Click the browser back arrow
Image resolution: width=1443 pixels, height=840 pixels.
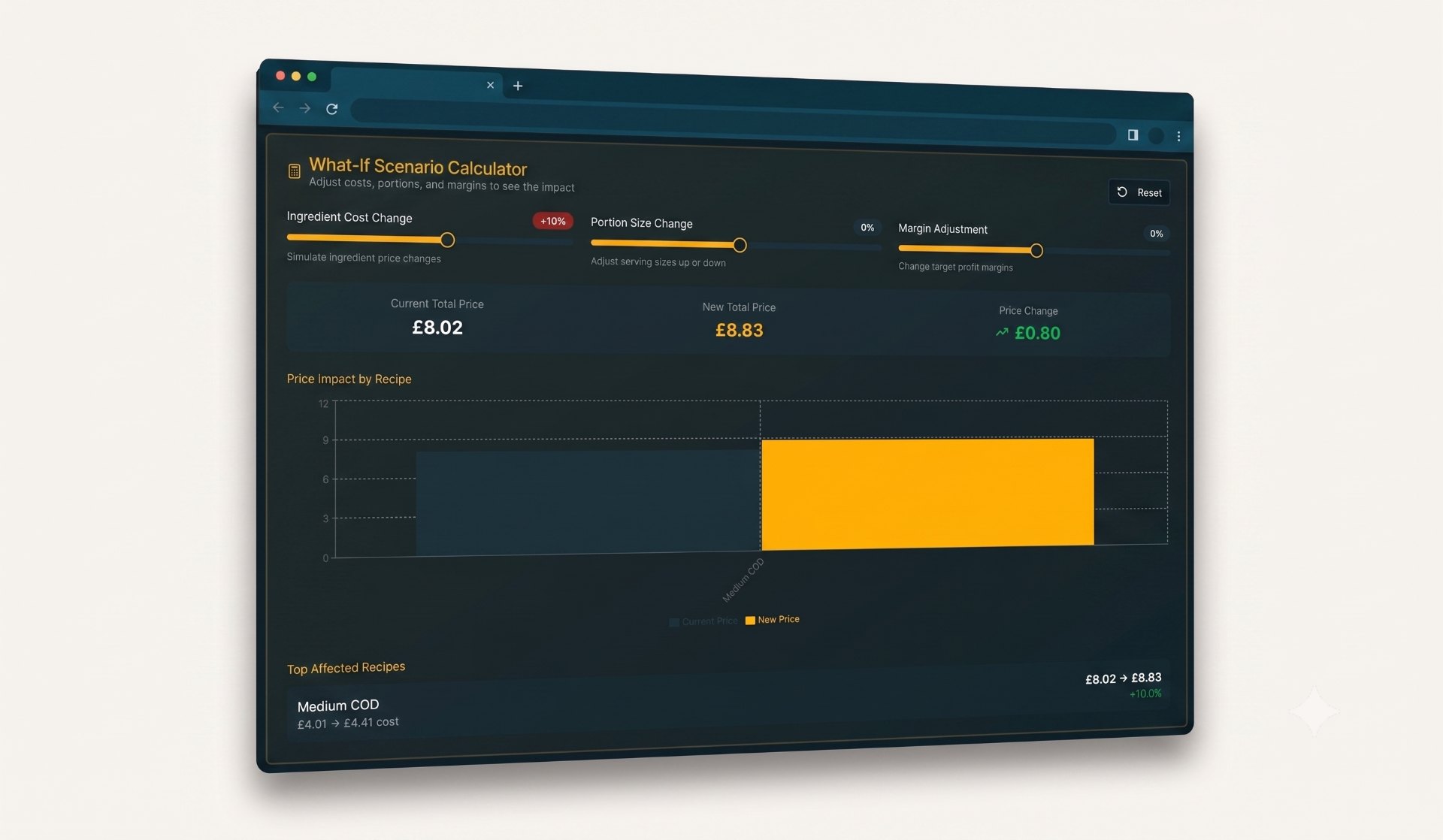[278, 107]
